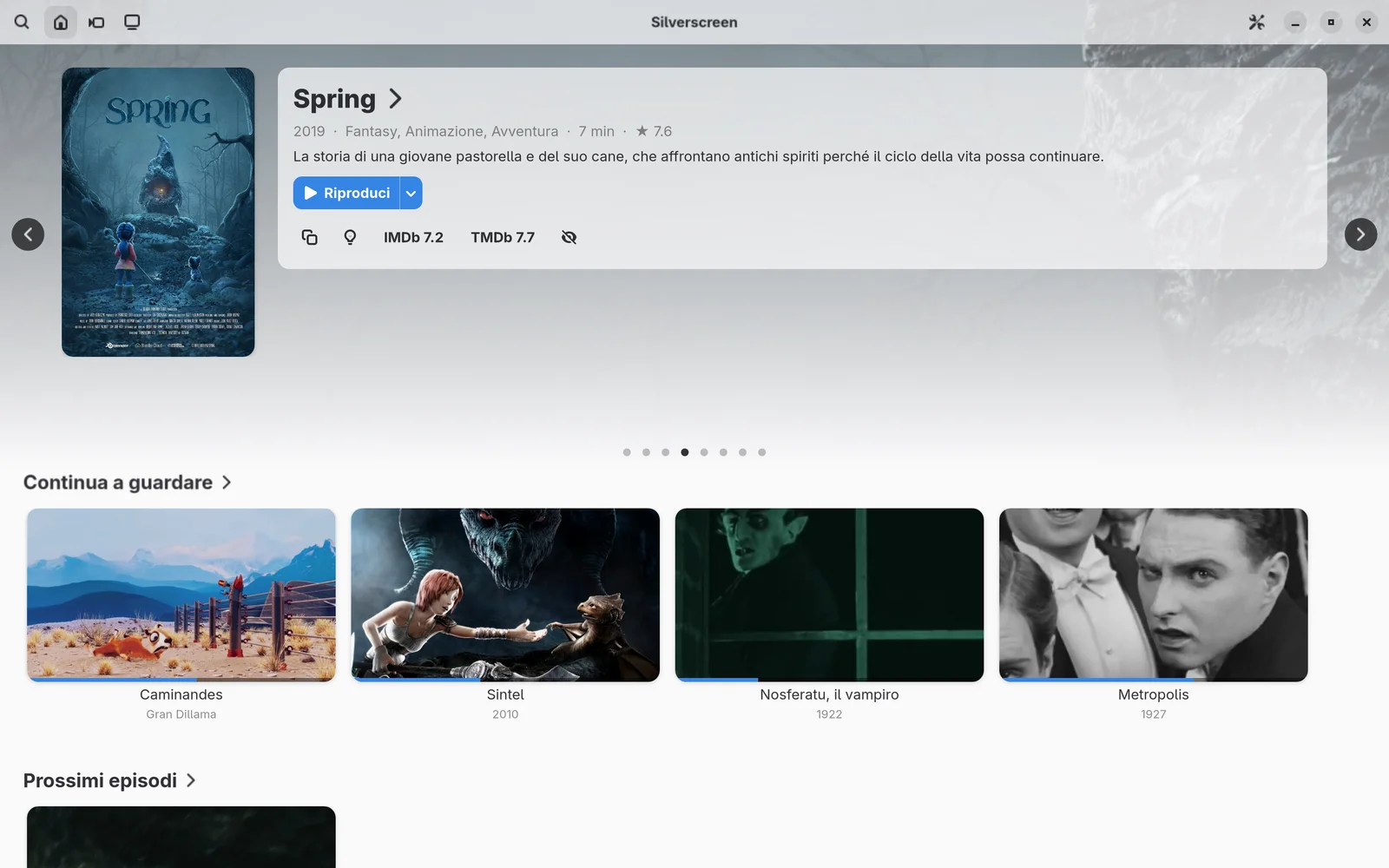Select the last carousel page dot
Viewport: 1389px width, 868px height.
point(761,452)
